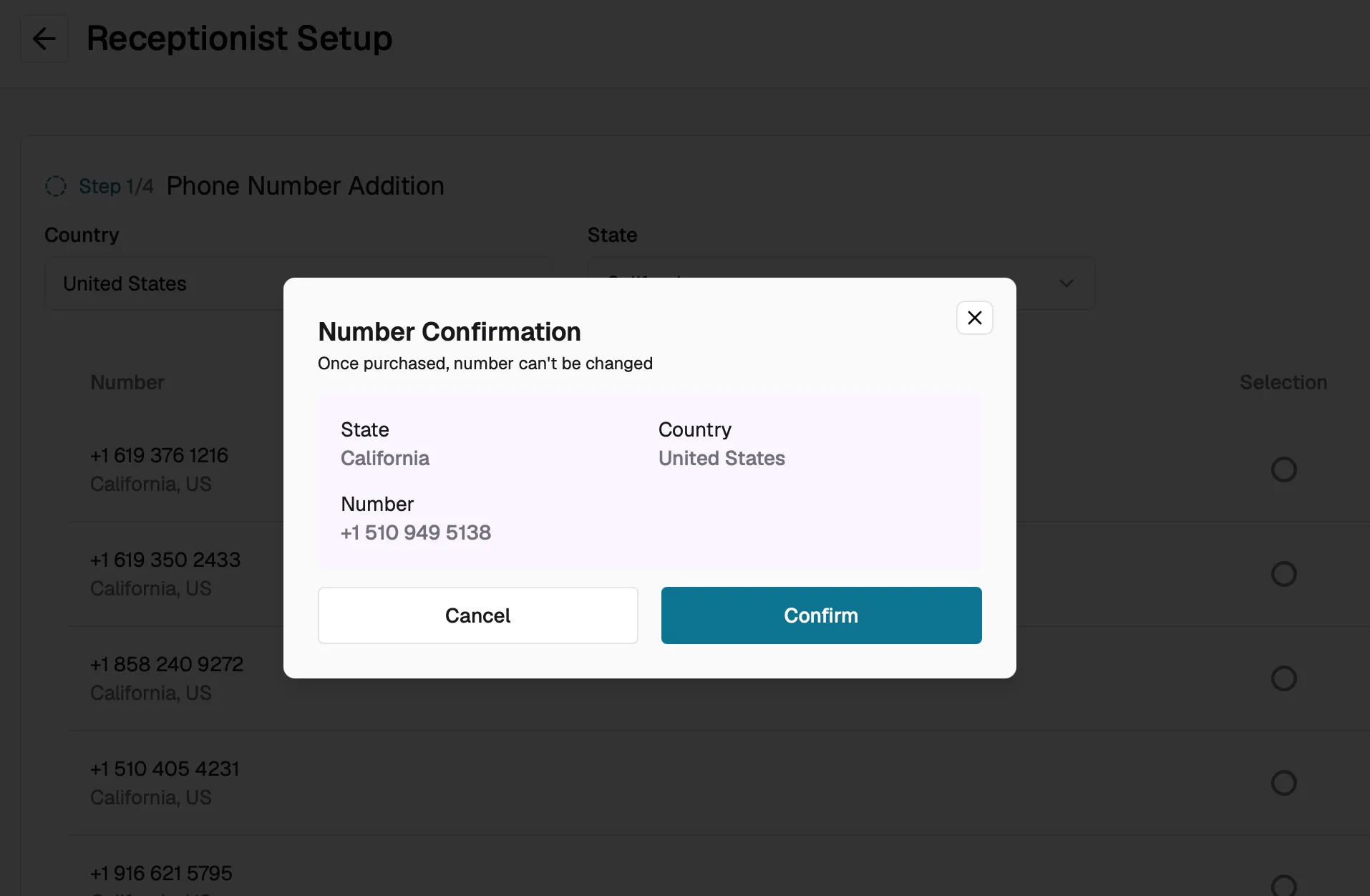The image size is (1370, 896).
Task: Select radio for +1 858 240 9272
Action: click(1283, 678)
